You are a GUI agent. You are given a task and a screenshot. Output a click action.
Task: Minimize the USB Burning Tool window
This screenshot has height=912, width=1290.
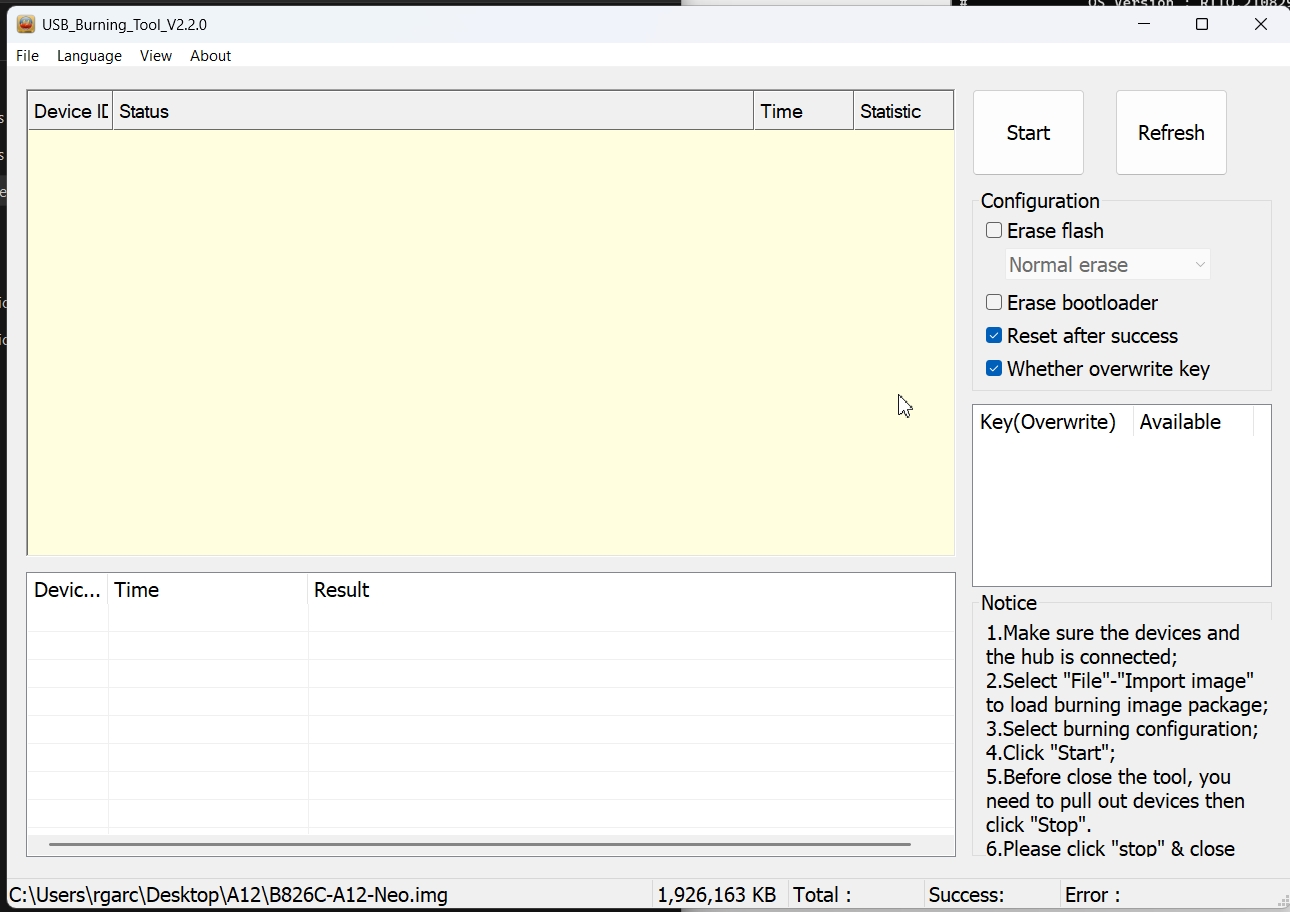[x=1143, y=24]
